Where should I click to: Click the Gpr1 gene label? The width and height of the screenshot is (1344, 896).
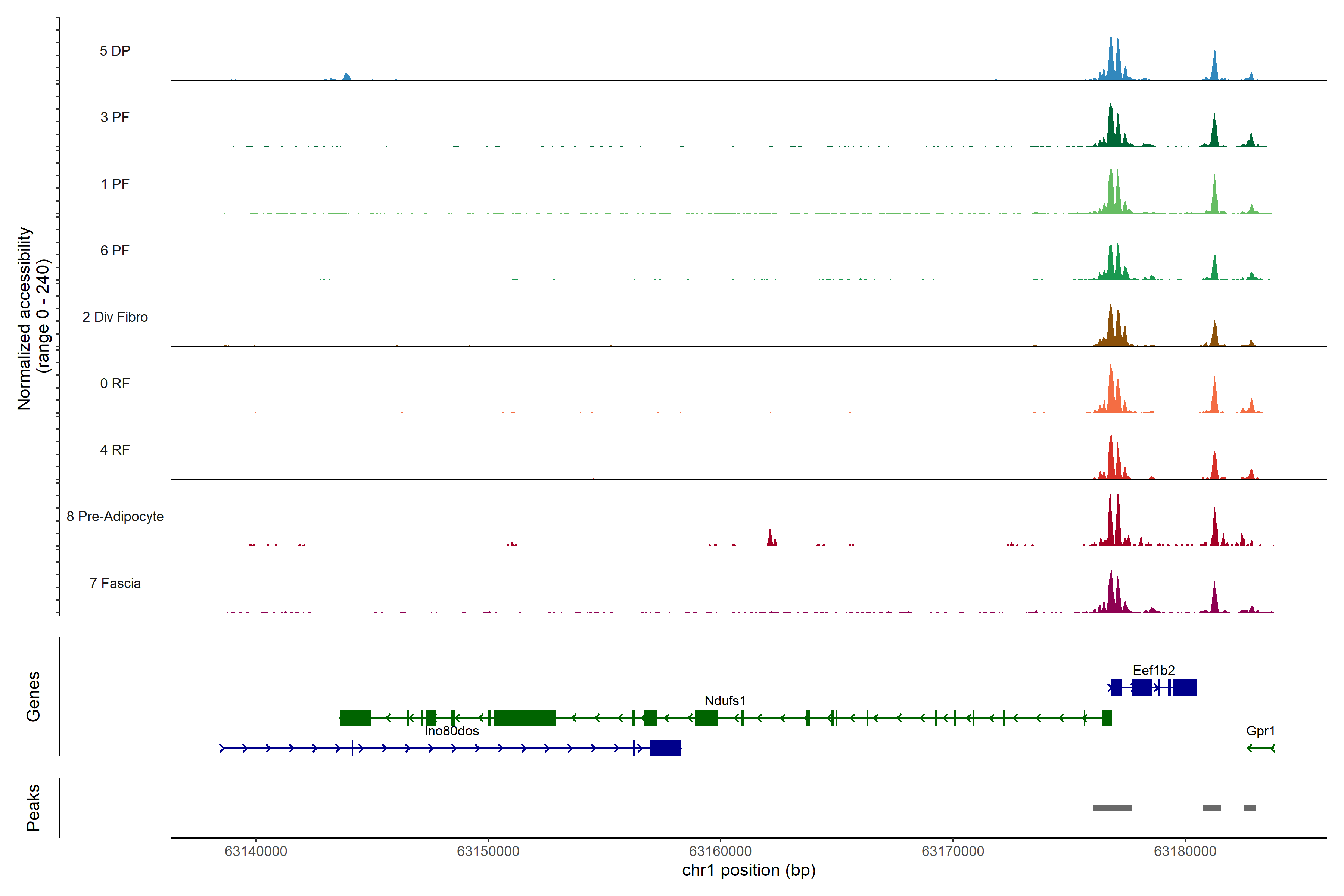coord(1260,730)
